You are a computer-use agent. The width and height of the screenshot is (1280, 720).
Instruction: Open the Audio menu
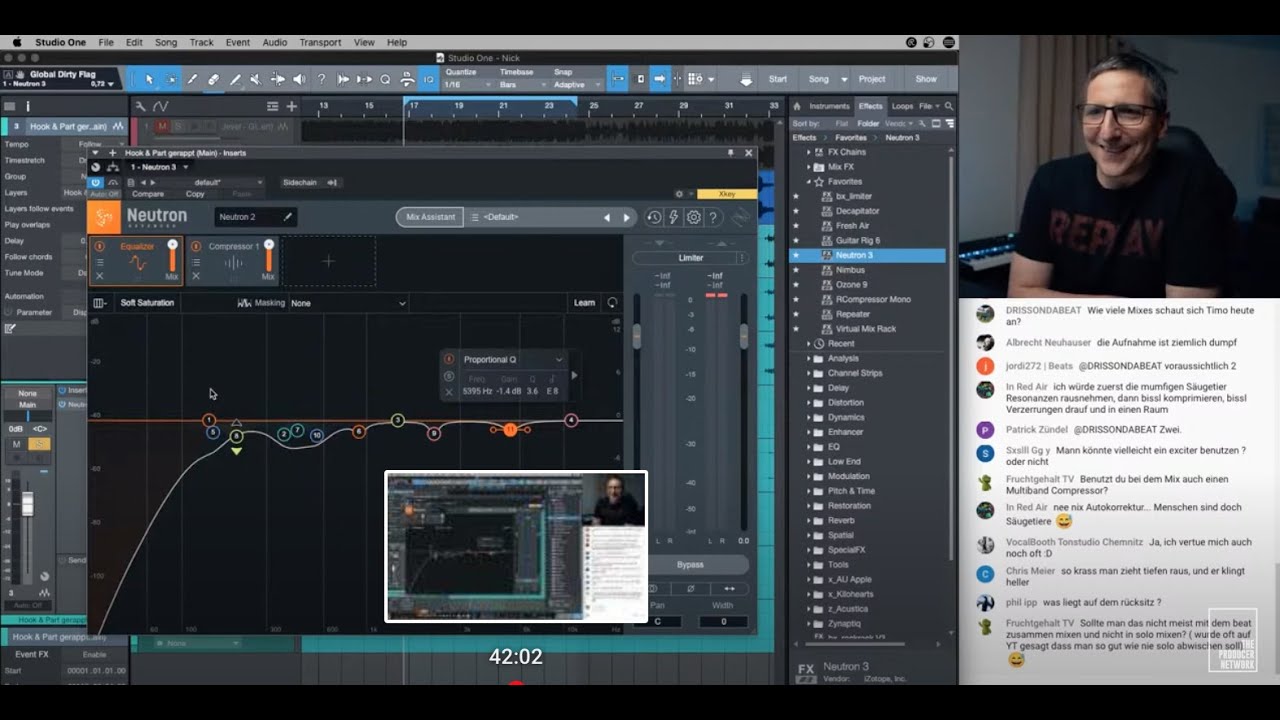pyautogui.click(x=274, y=43)
